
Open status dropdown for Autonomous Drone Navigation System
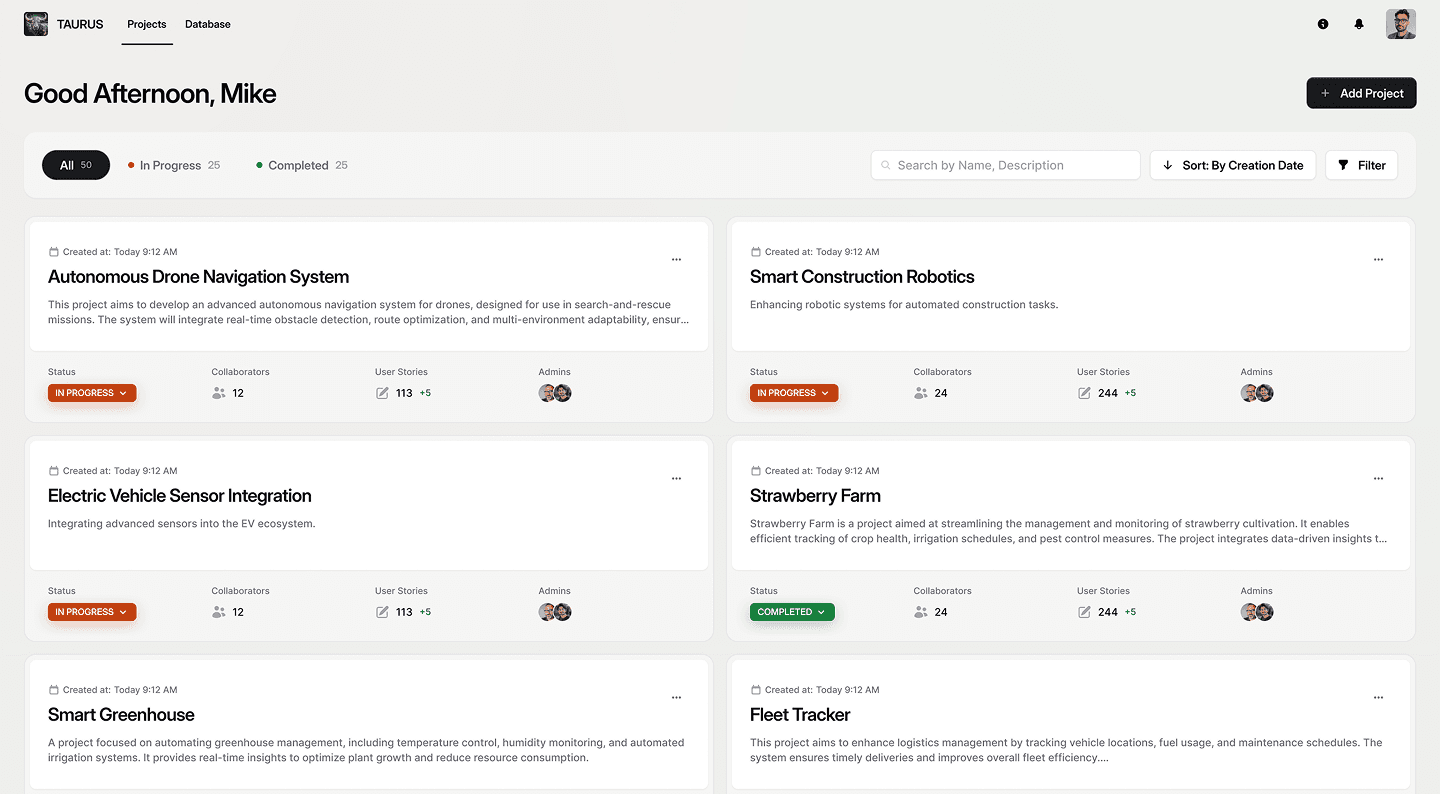(x=92, y=393)
